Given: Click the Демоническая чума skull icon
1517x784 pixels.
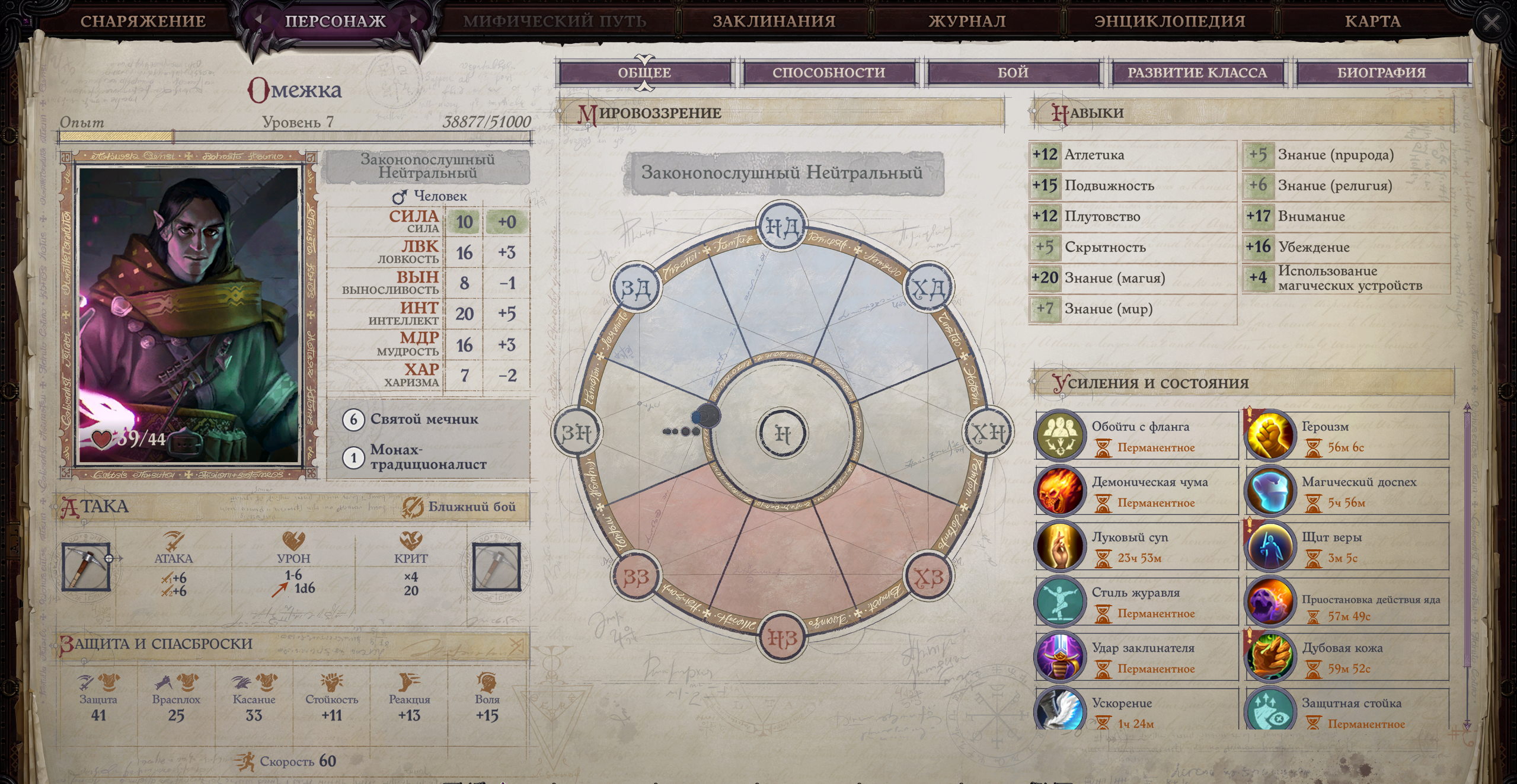Looking at the screenshot, I should [1060, 491].
